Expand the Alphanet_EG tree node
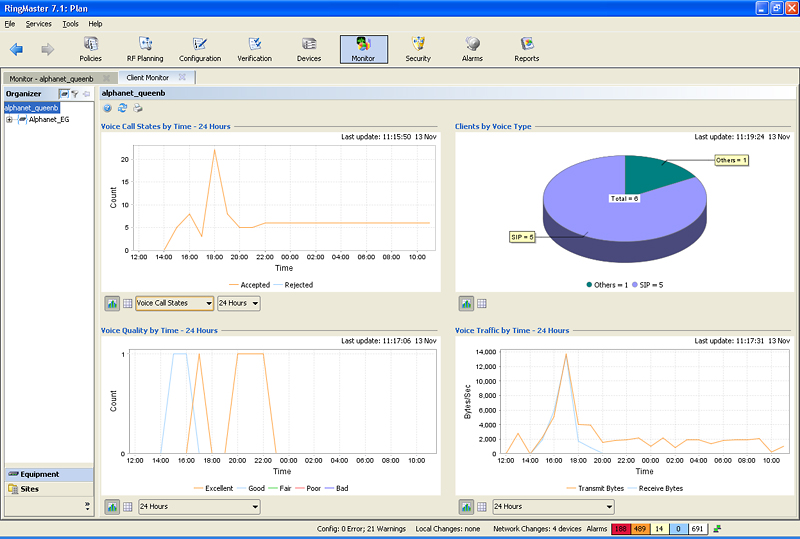 9,120
